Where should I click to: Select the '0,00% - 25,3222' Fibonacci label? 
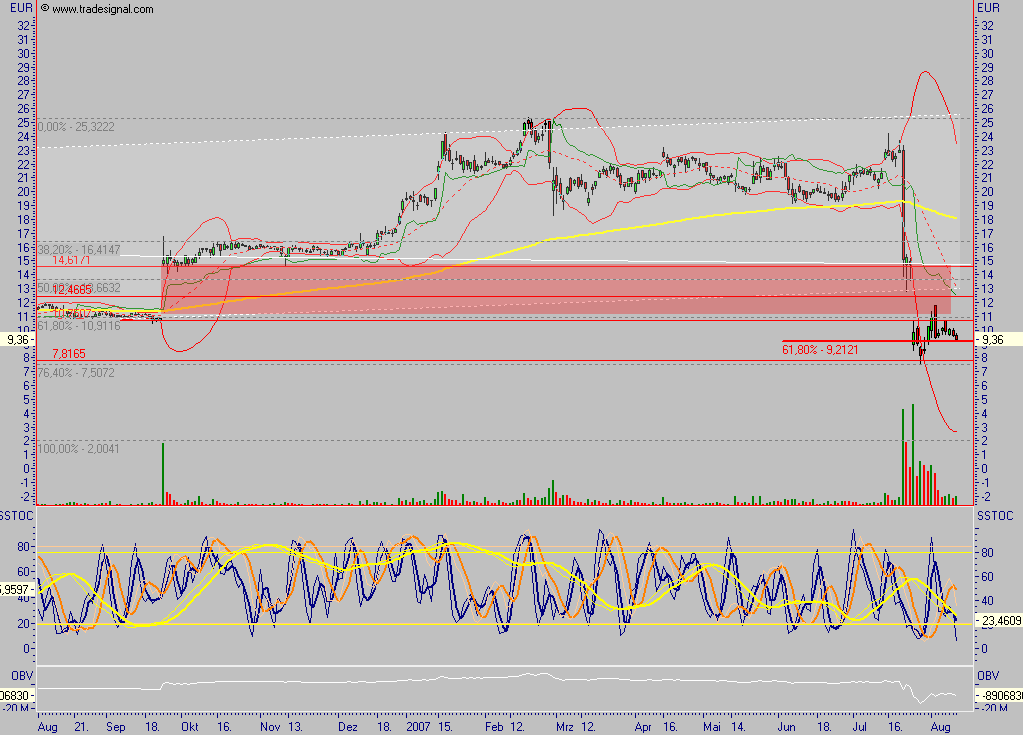[77, 127]
